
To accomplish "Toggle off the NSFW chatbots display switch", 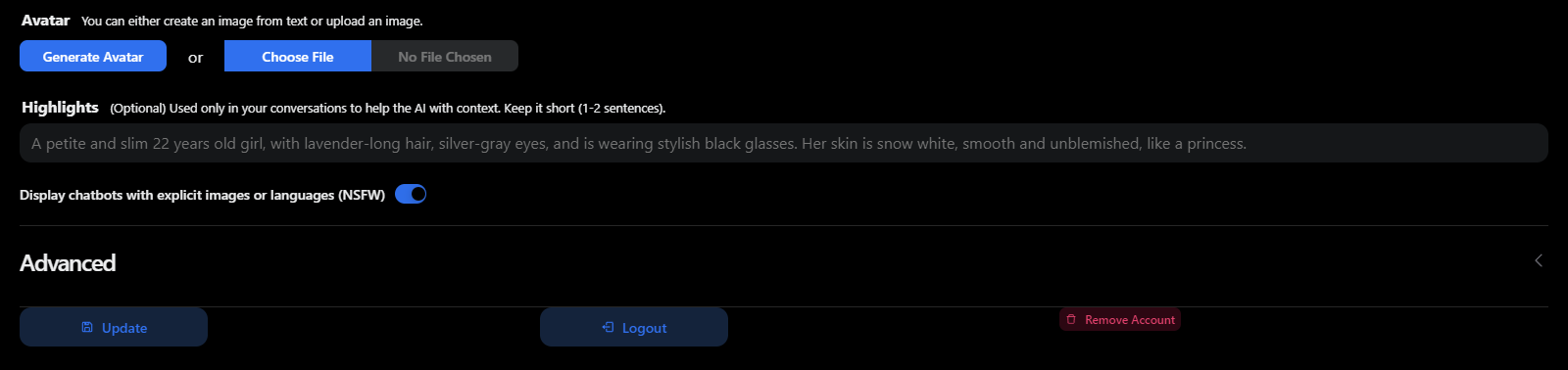I will coord(411,194).
